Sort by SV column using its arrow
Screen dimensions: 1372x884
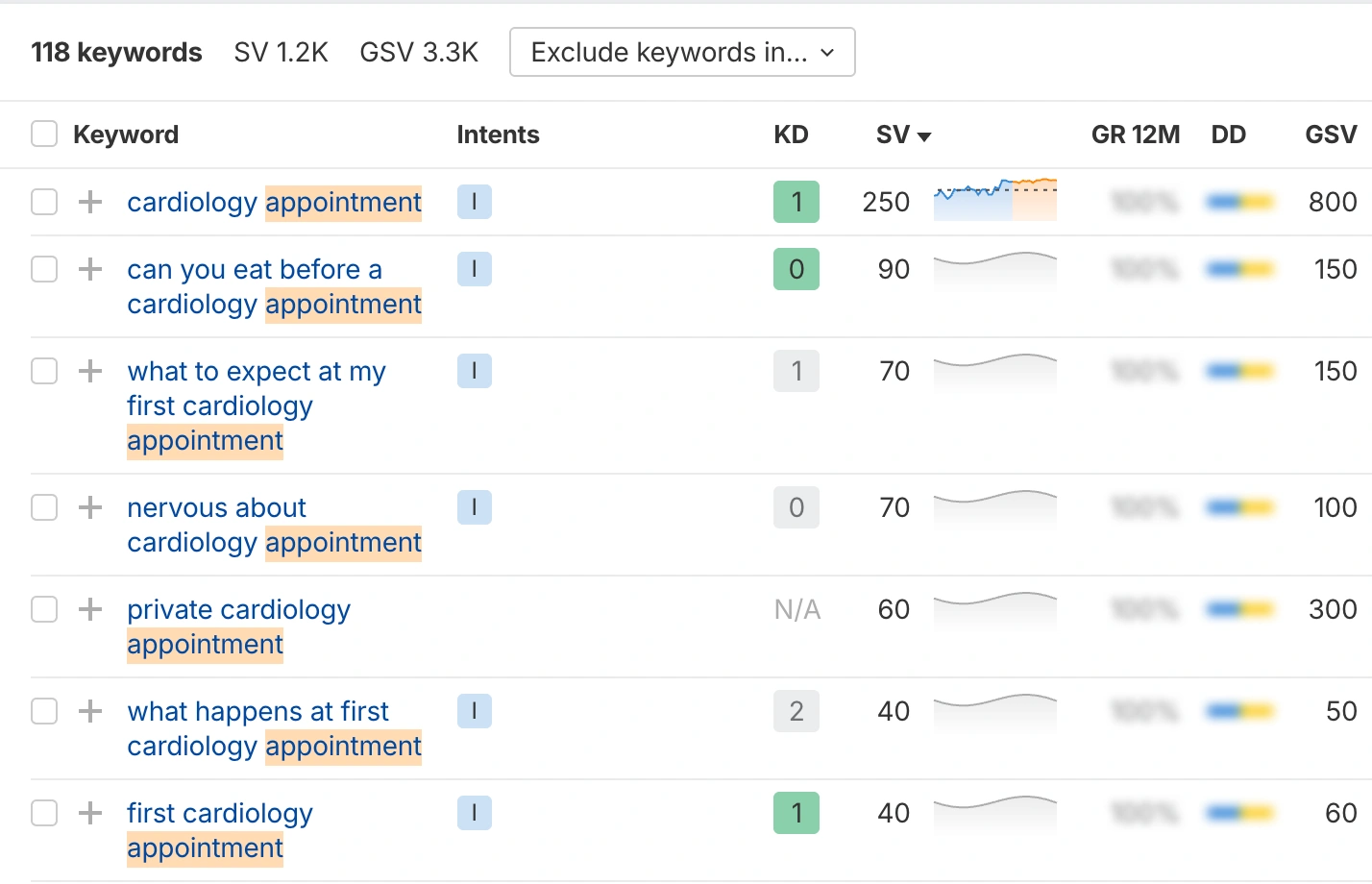click(924, 136)
